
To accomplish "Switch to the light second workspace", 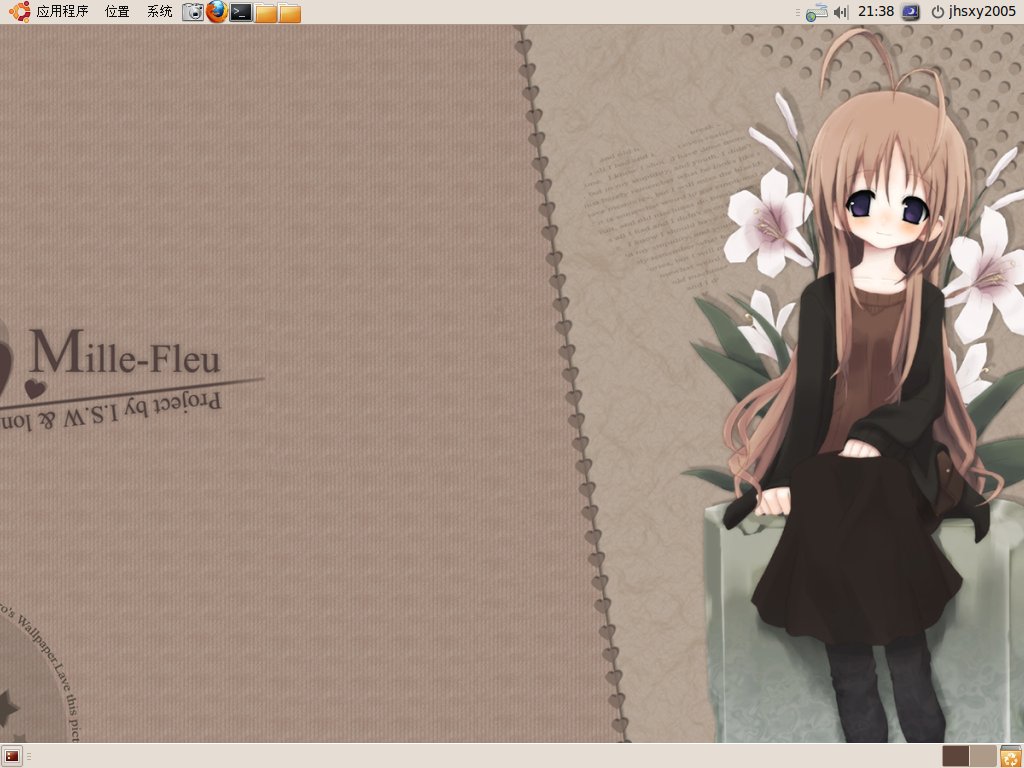I will point(983,756).
